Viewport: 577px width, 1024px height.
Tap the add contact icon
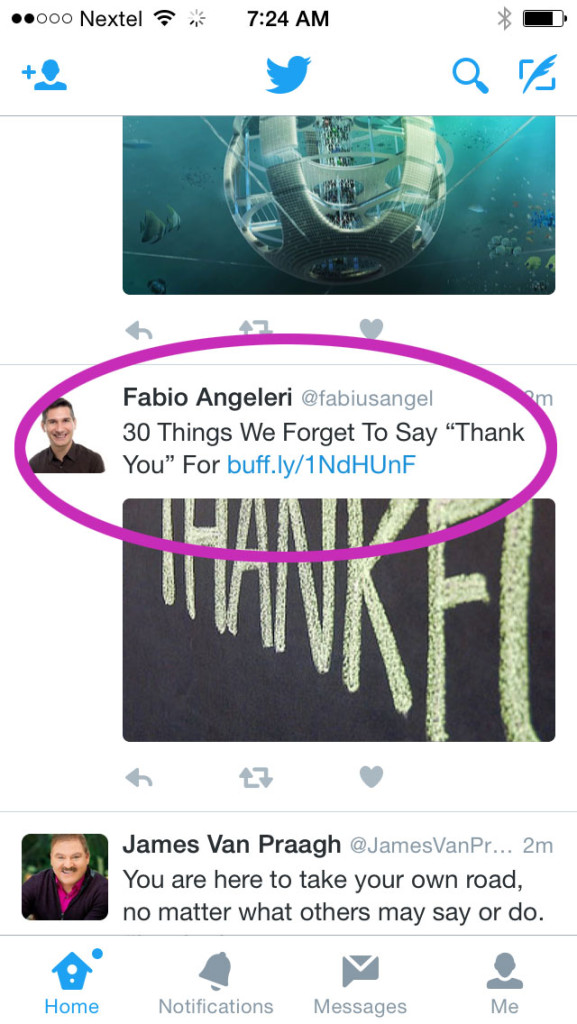pos(44,75)
